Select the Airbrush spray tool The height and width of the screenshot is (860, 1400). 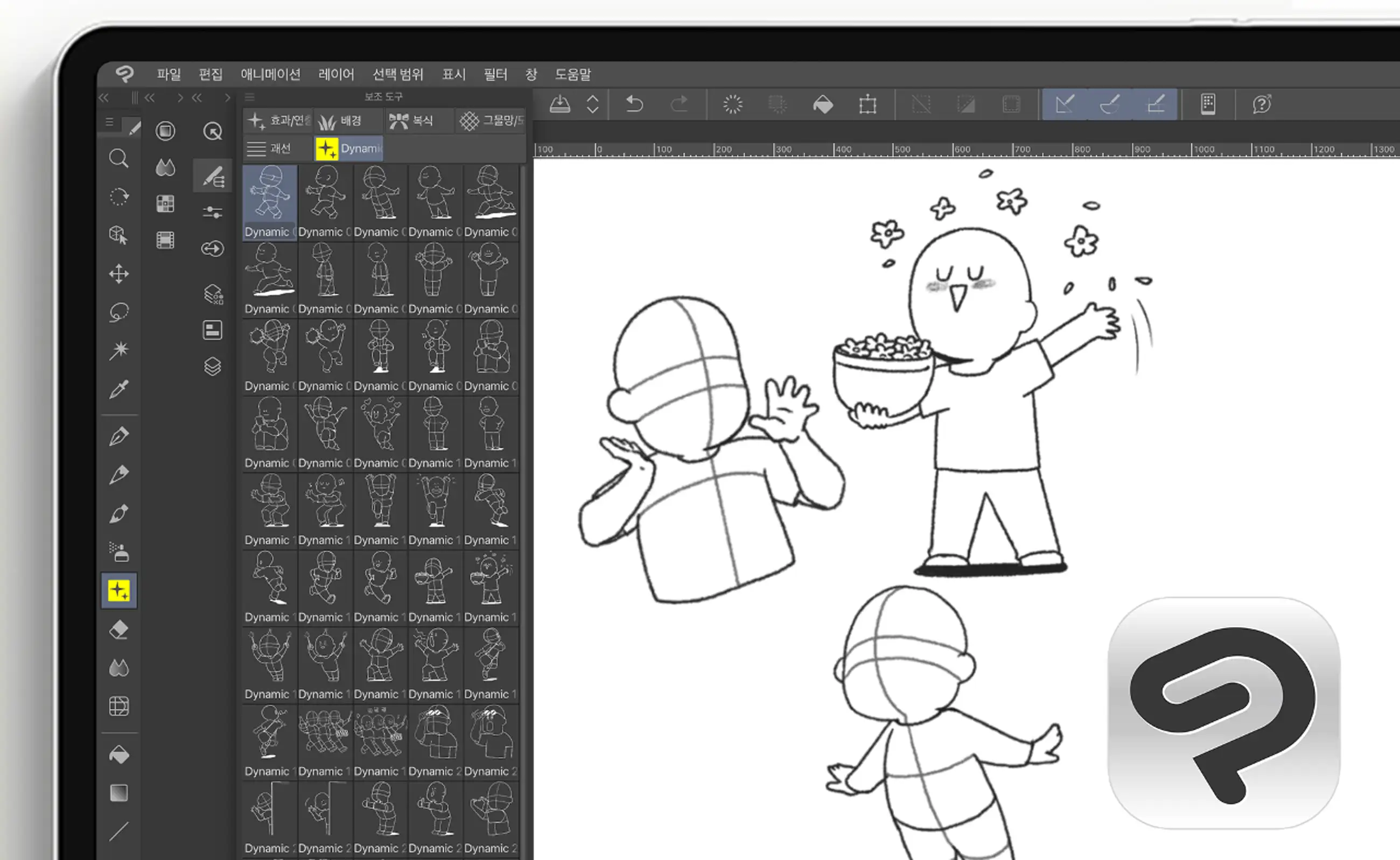(118, 552)
